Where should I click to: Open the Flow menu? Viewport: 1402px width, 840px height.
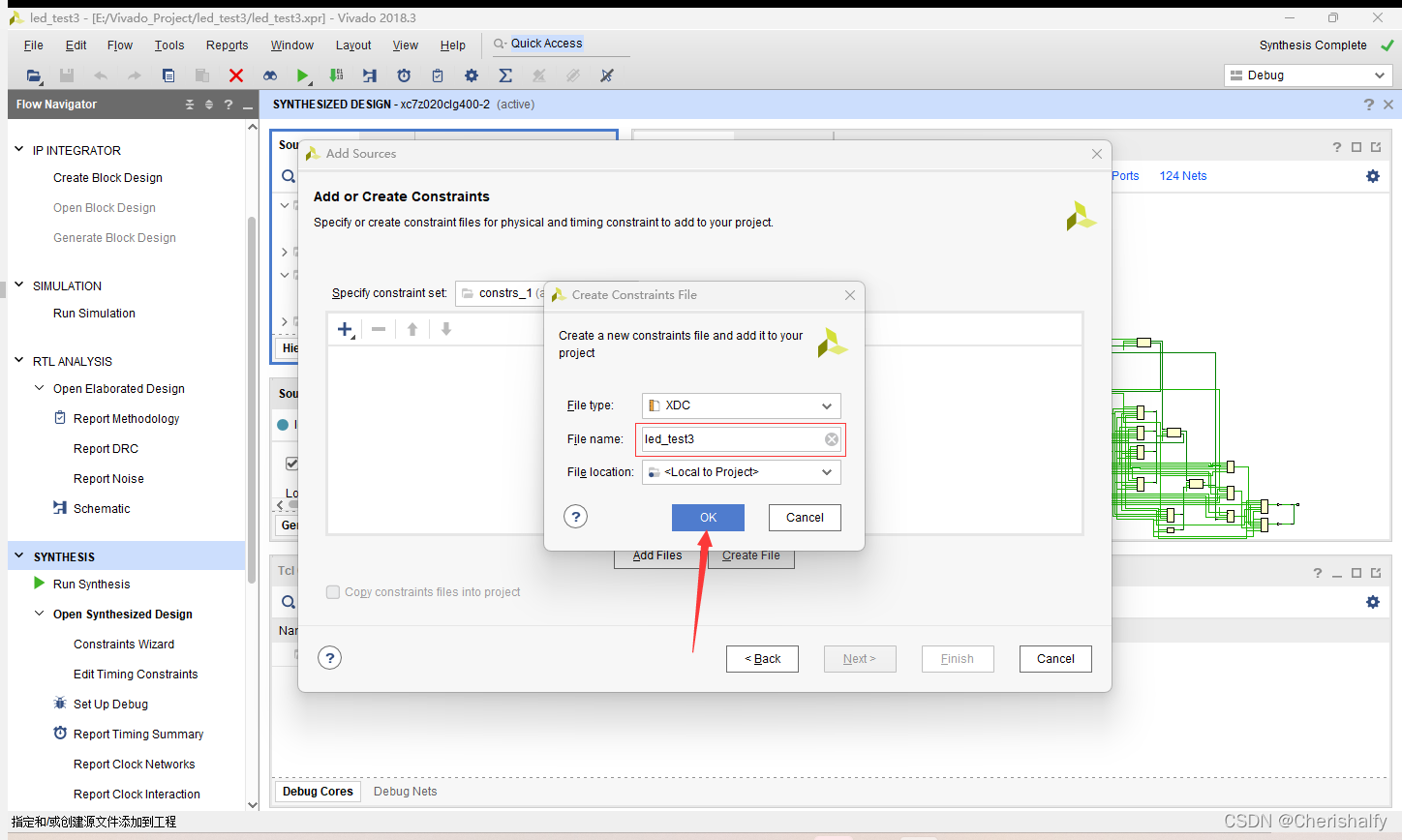coord(120,45)
